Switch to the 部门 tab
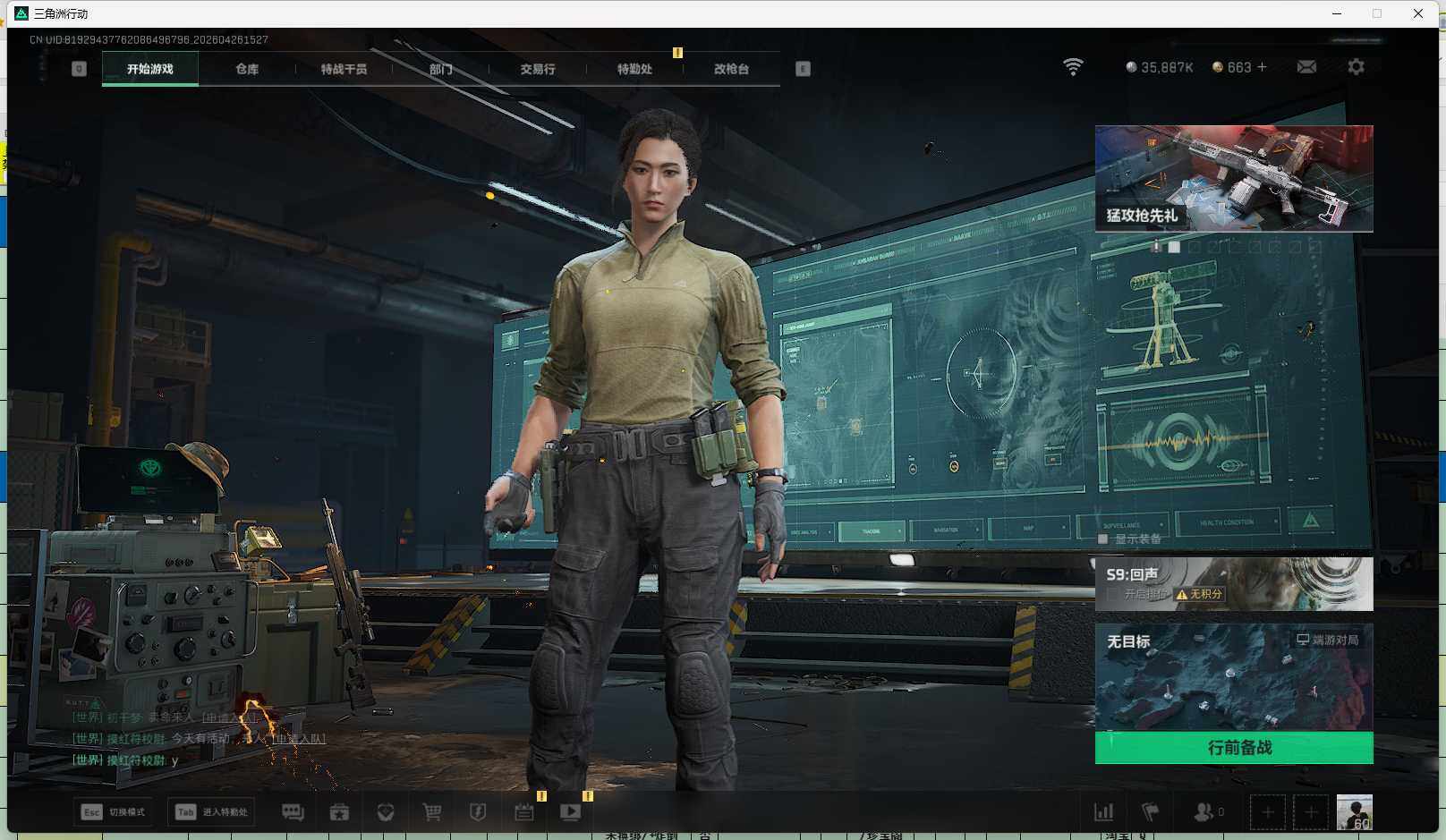Screen dimensions: 1446x840 click(440, 69)
